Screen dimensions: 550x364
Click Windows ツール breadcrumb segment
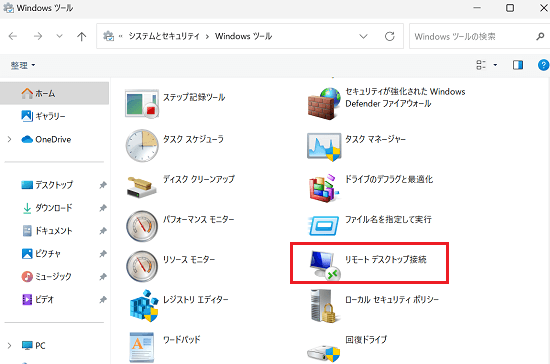click(243, 36)
